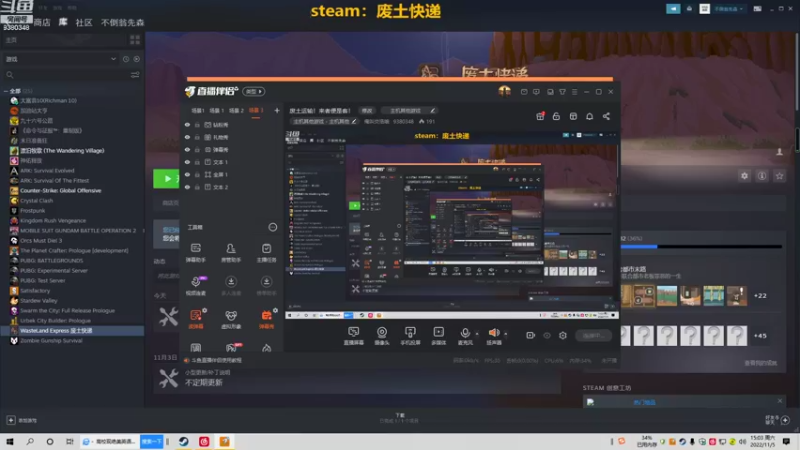Screen dimensions: 800x450
Task: Open Windows Start menu
Action: [x=10, y=441]
